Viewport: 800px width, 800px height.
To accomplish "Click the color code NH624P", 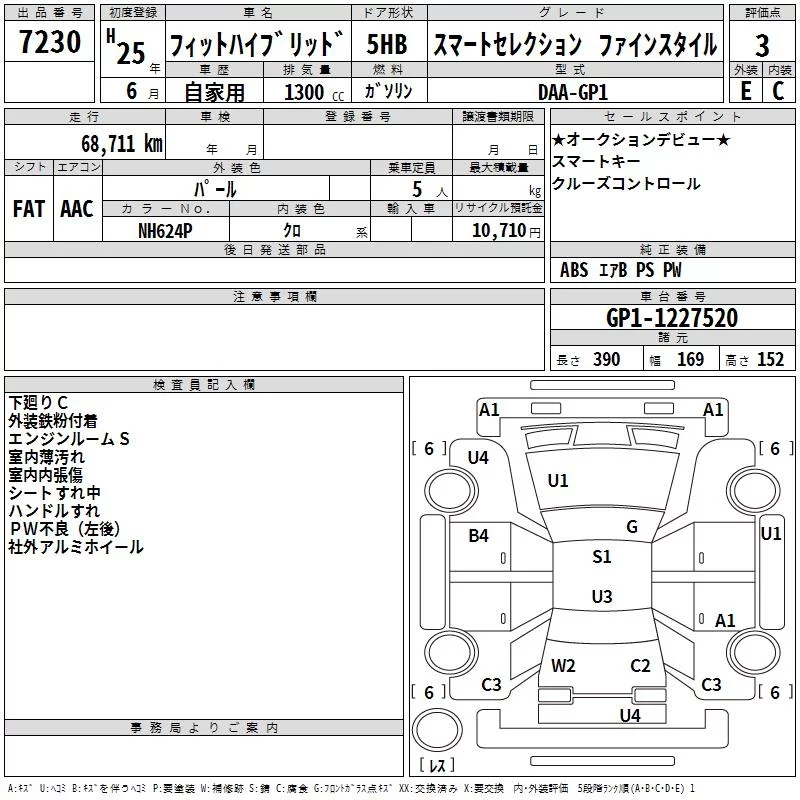I will click(165, 231).
